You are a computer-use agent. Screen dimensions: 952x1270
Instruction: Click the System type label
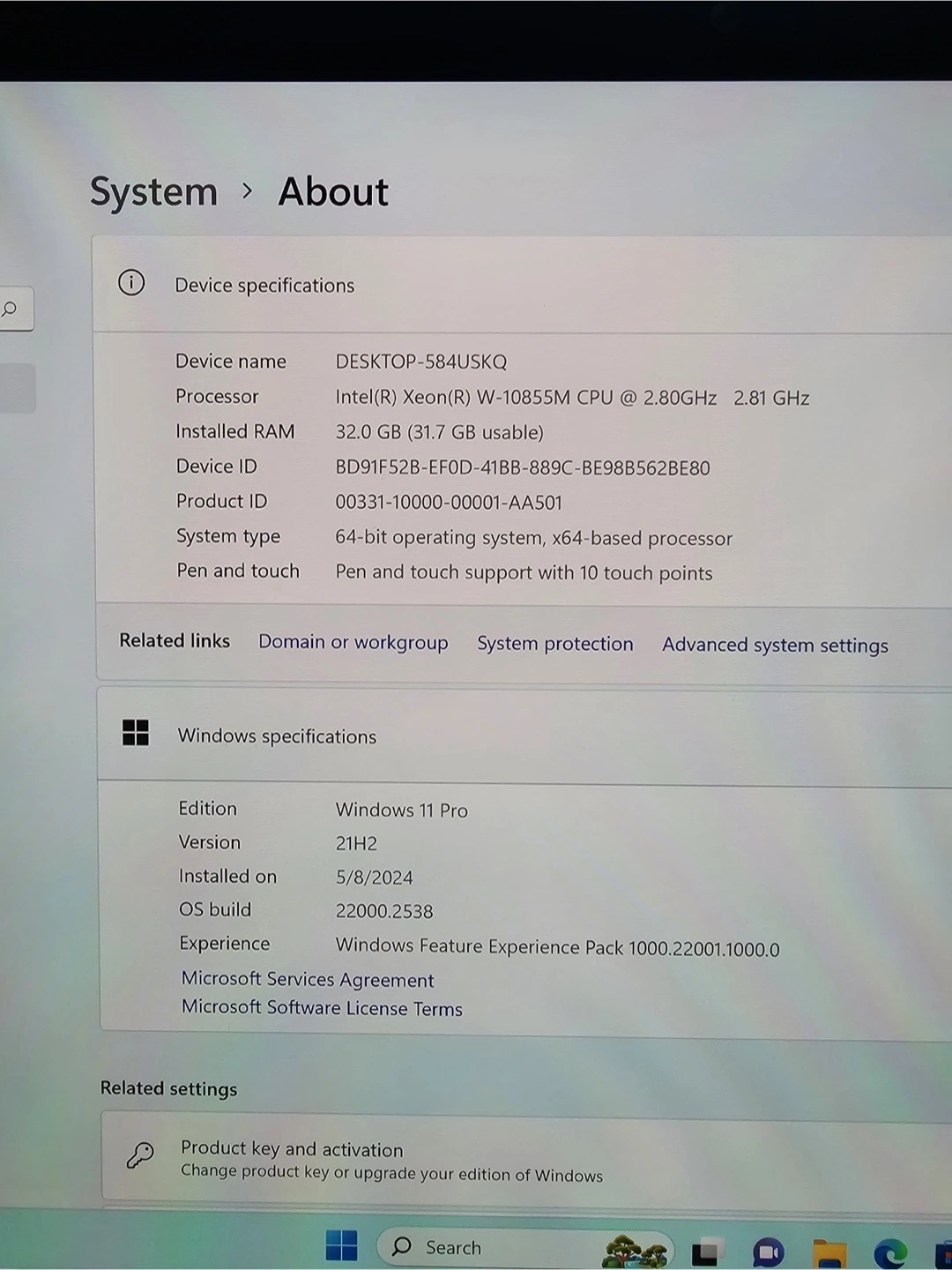[x=228, y=536]
